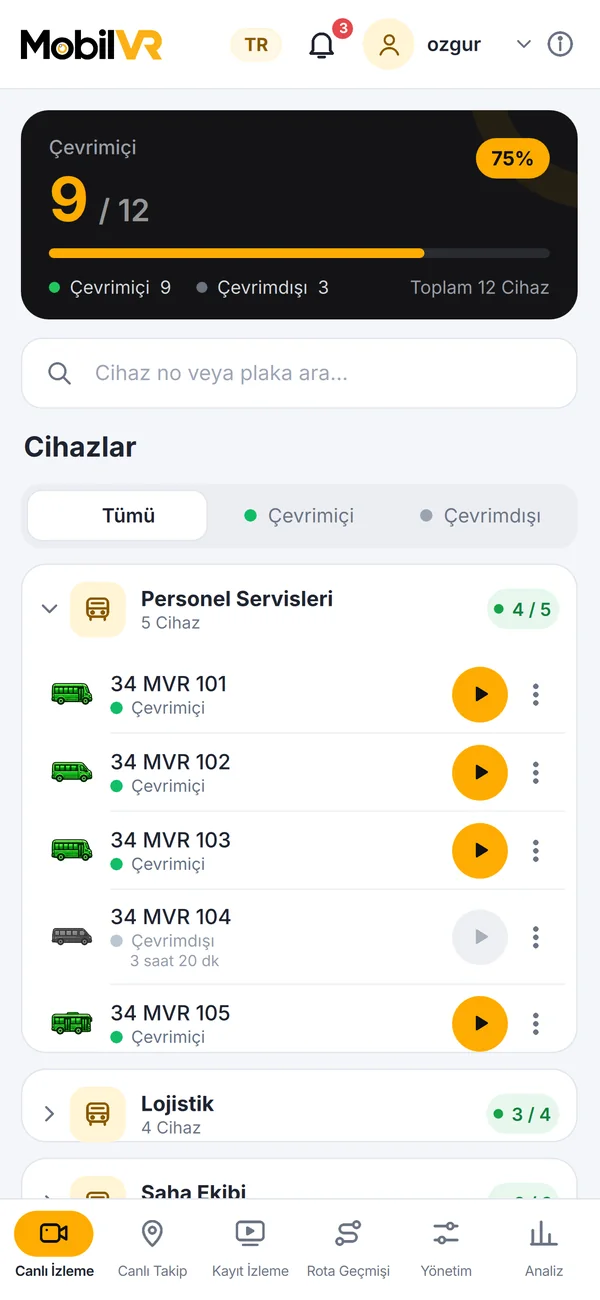Collapse the Personel Servisleri group
The width and height of the screenshot is (600, 1300).
click(x=49, y=609)
